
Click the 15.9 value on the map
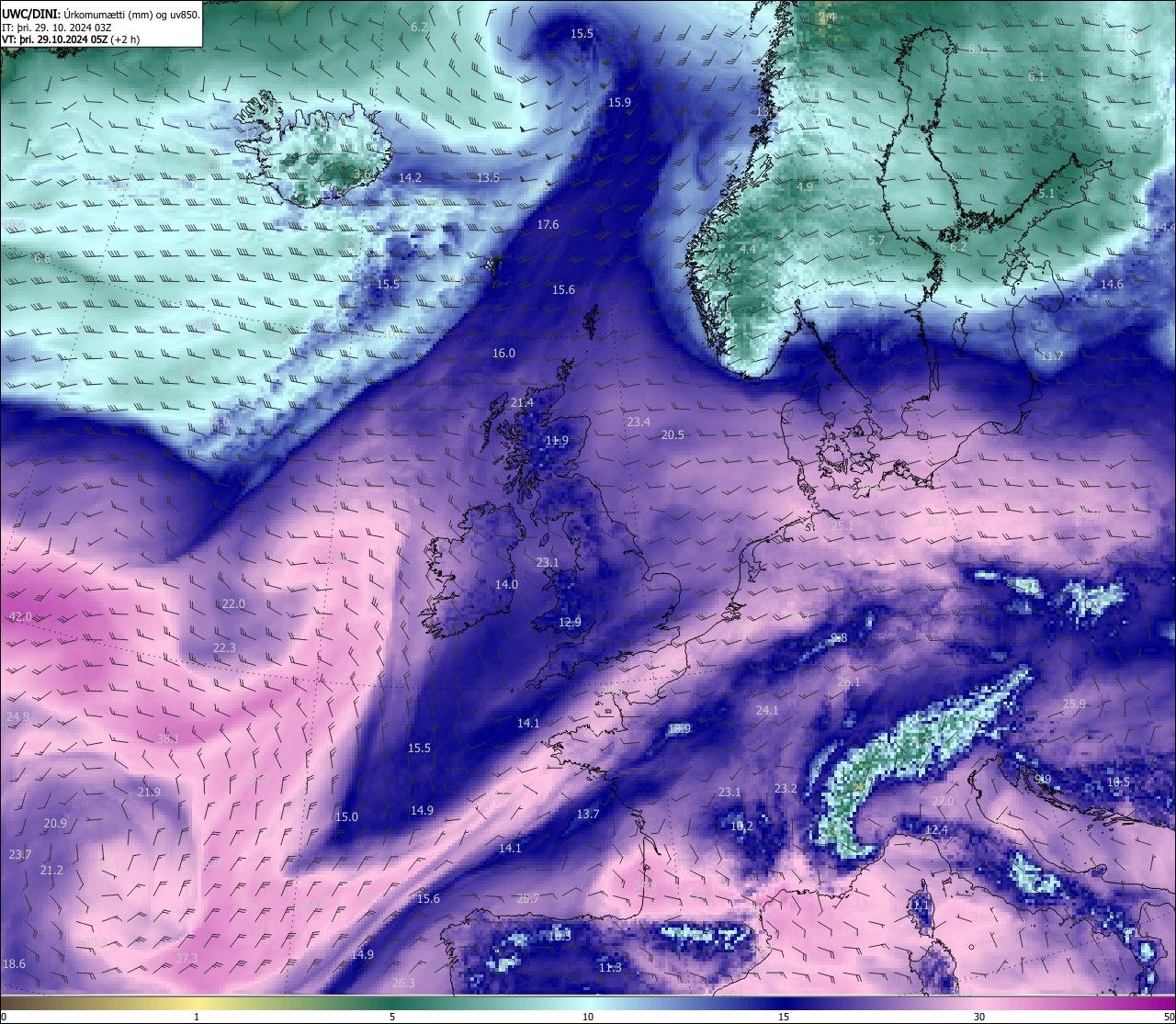pos(619,102)
